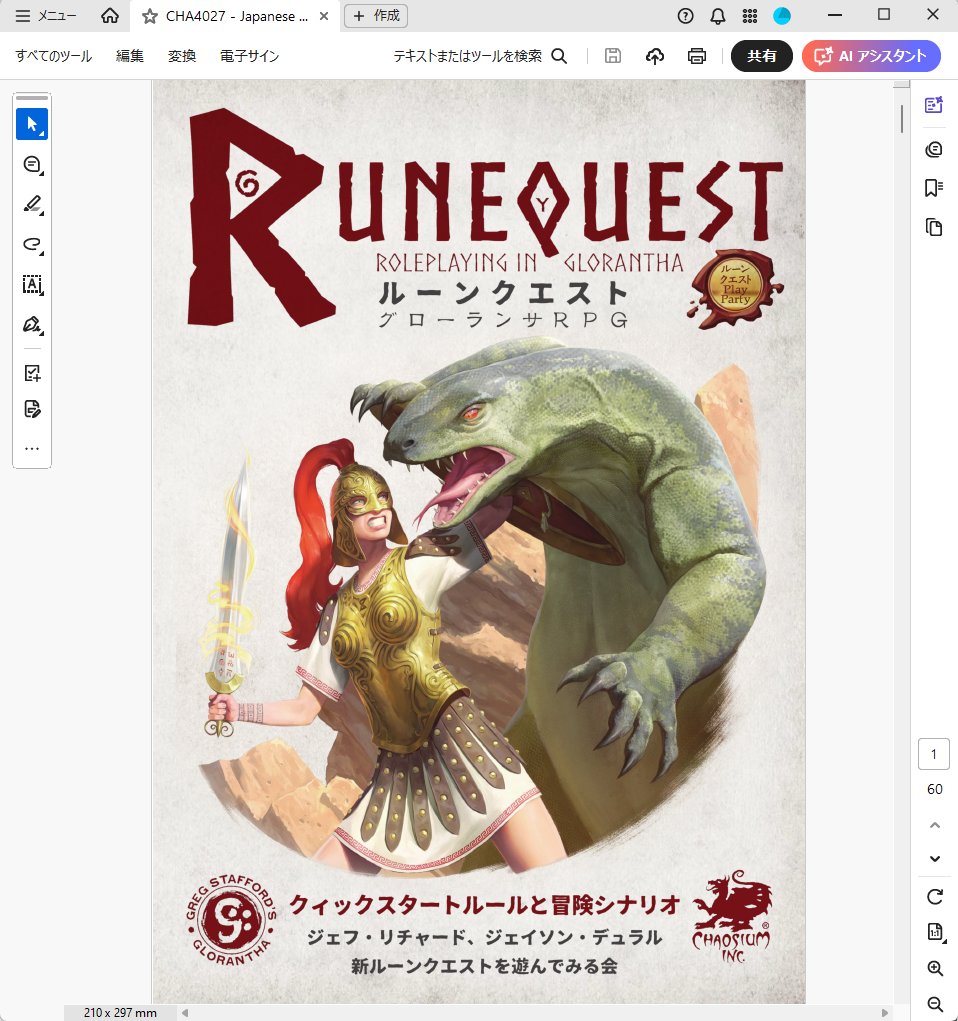958x1021 pixels.
Task: Select the highlighter tool
Action: click(x=32, y=204)
